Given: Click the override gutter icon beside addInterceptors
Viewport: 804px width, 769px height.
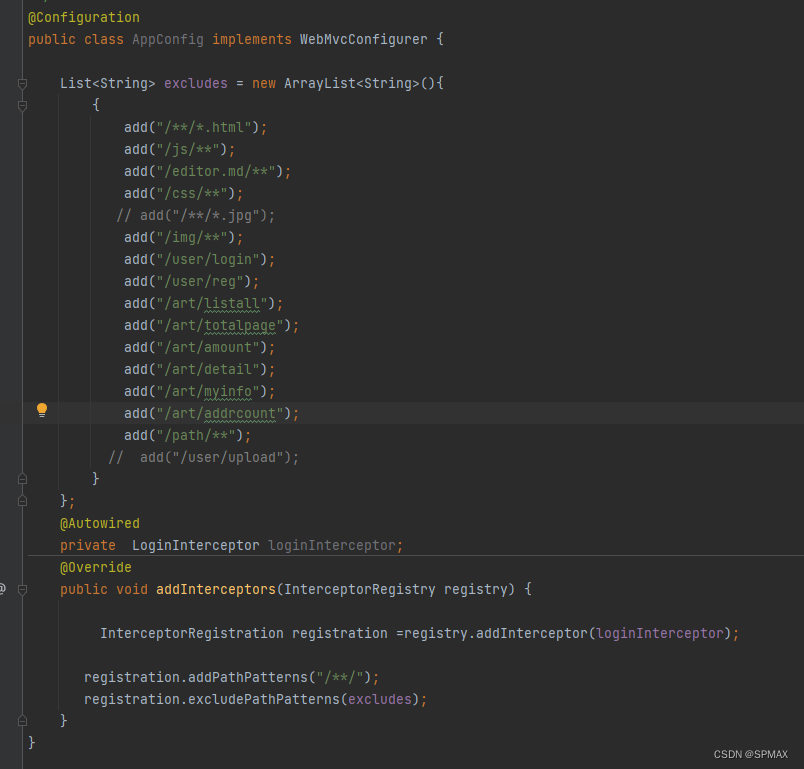Looking at the screenshot, I should pyautogui.click(x=2, y=589).
